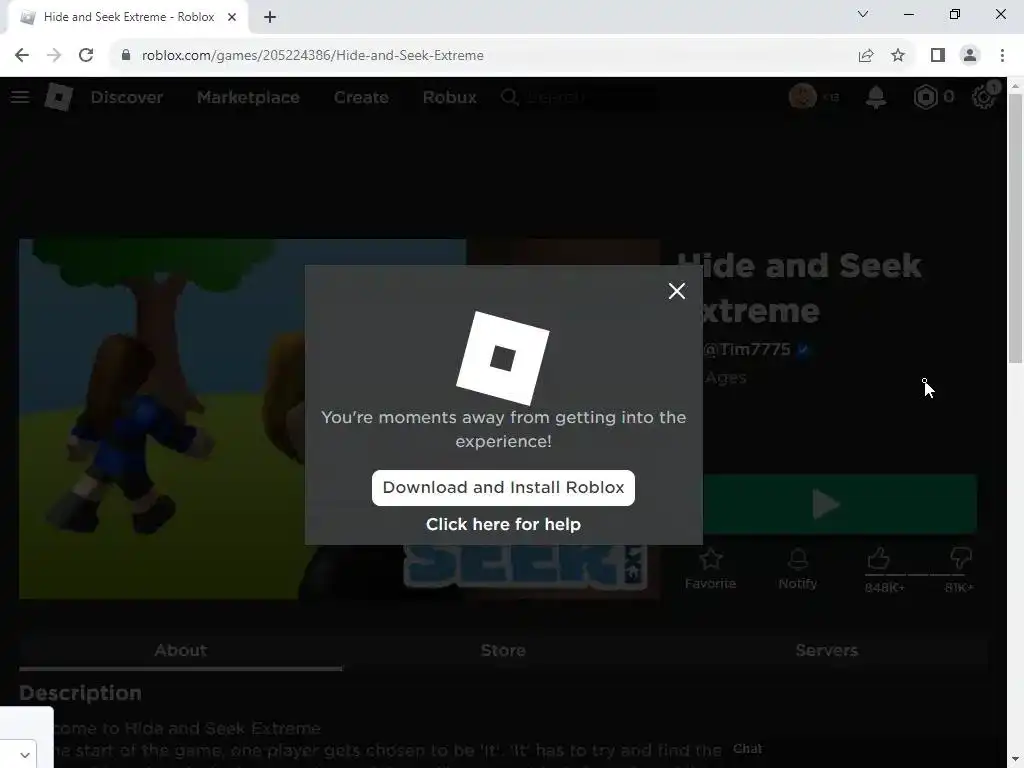This screenshot has width=1024, height=768.
Task: Click the Roblox logo in the dialog
Action: pos(503,358)
